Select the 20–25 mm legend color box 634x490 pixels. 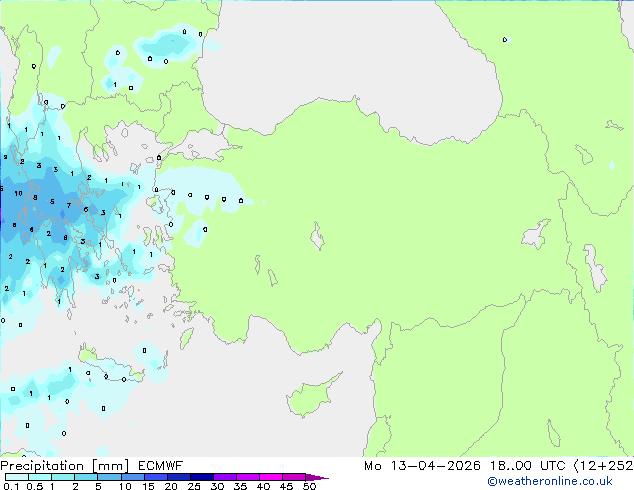coord(179,477)
